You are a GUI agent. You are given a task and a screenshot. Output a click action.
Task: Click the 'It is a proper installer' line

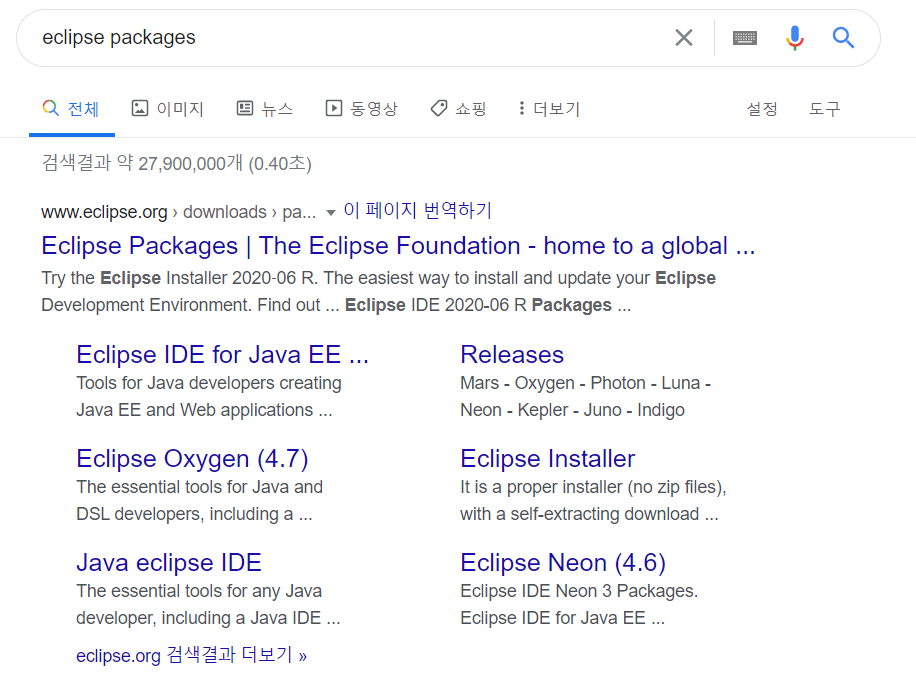(x=593, y=487)
